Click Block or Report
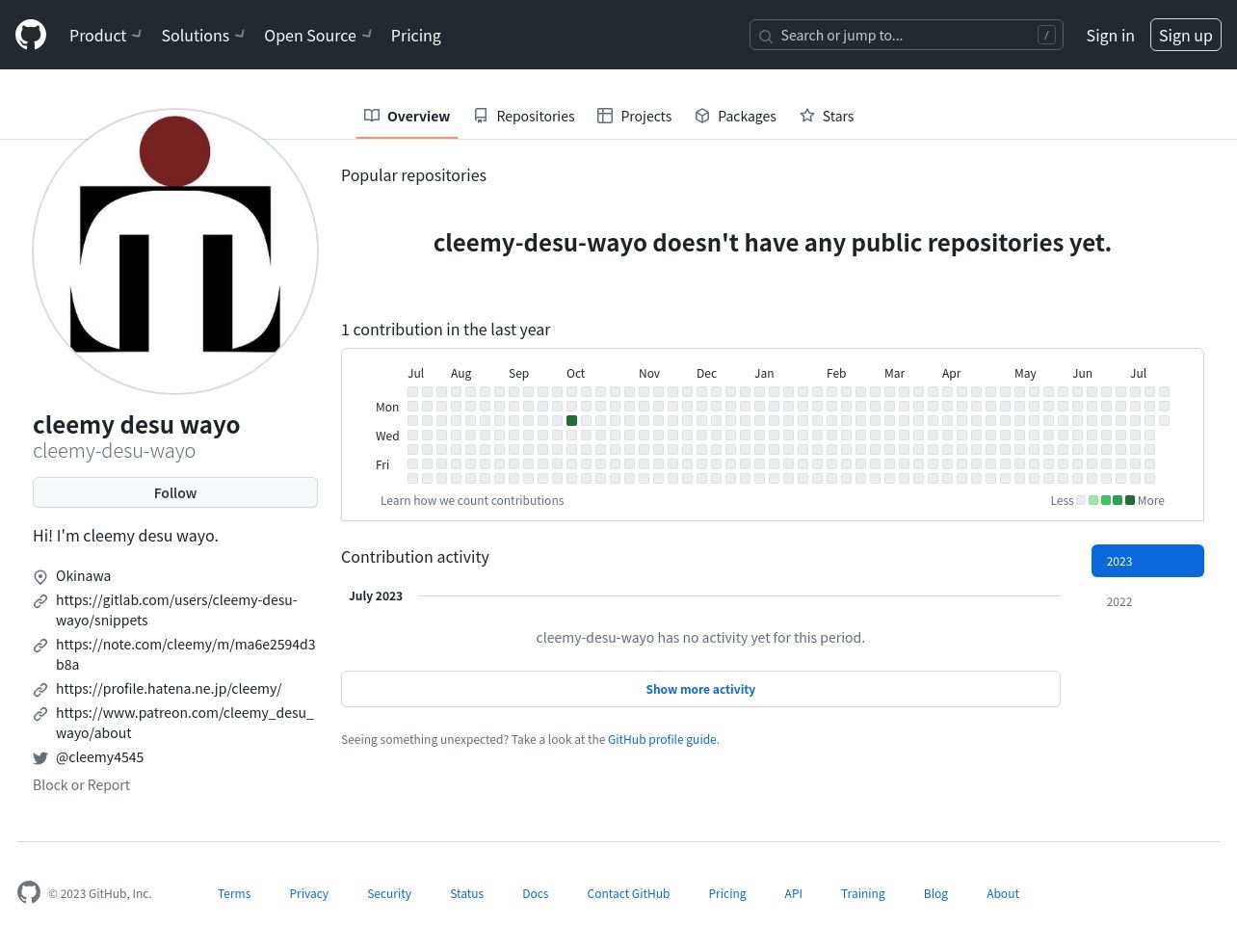 coord(81,785)
